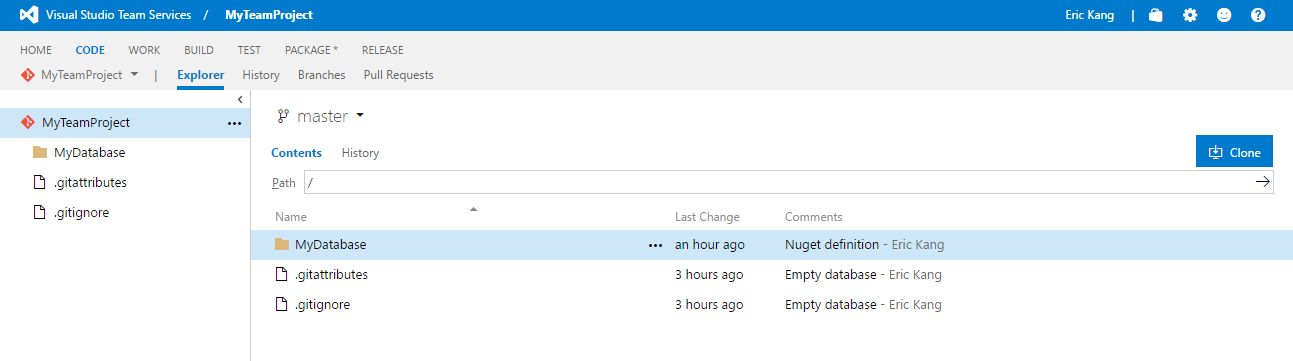Screen dimensions: 1293x361
Task: Select the History tab under master branch
Action: point(360,153)
